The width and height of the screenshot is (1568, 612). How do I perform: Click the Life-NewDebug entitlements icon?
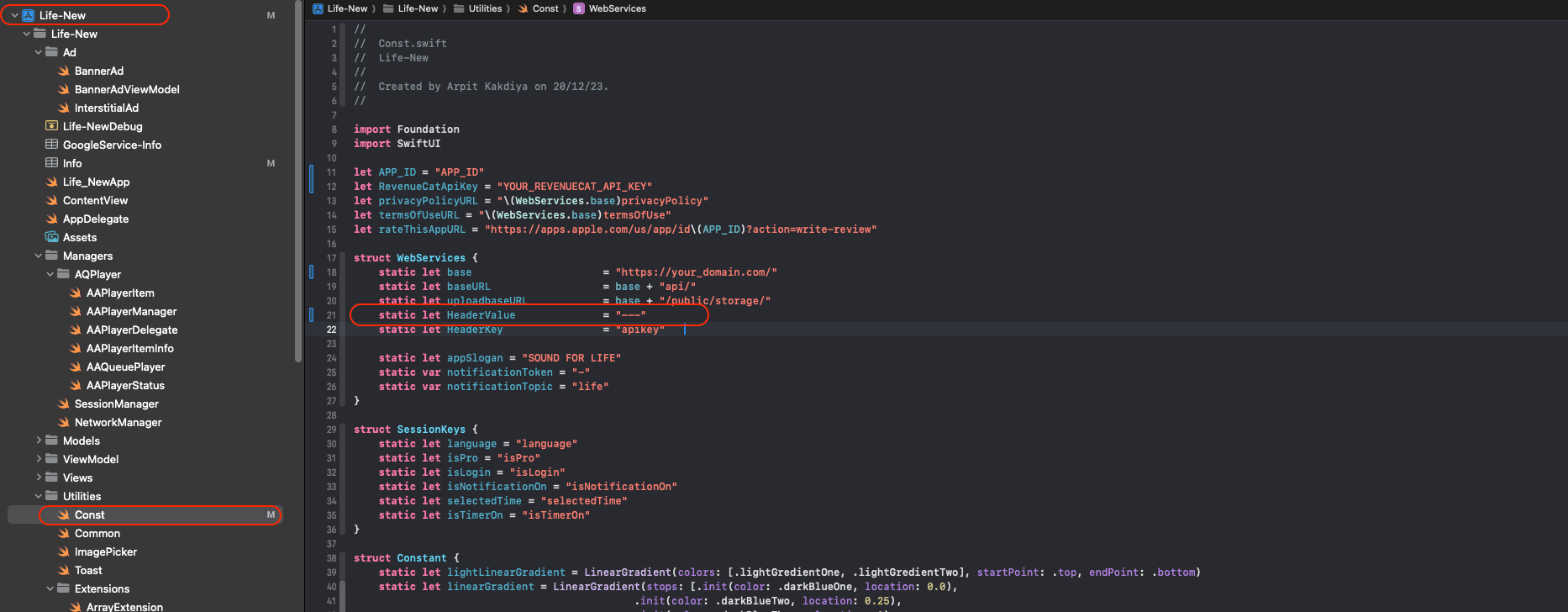51,126
